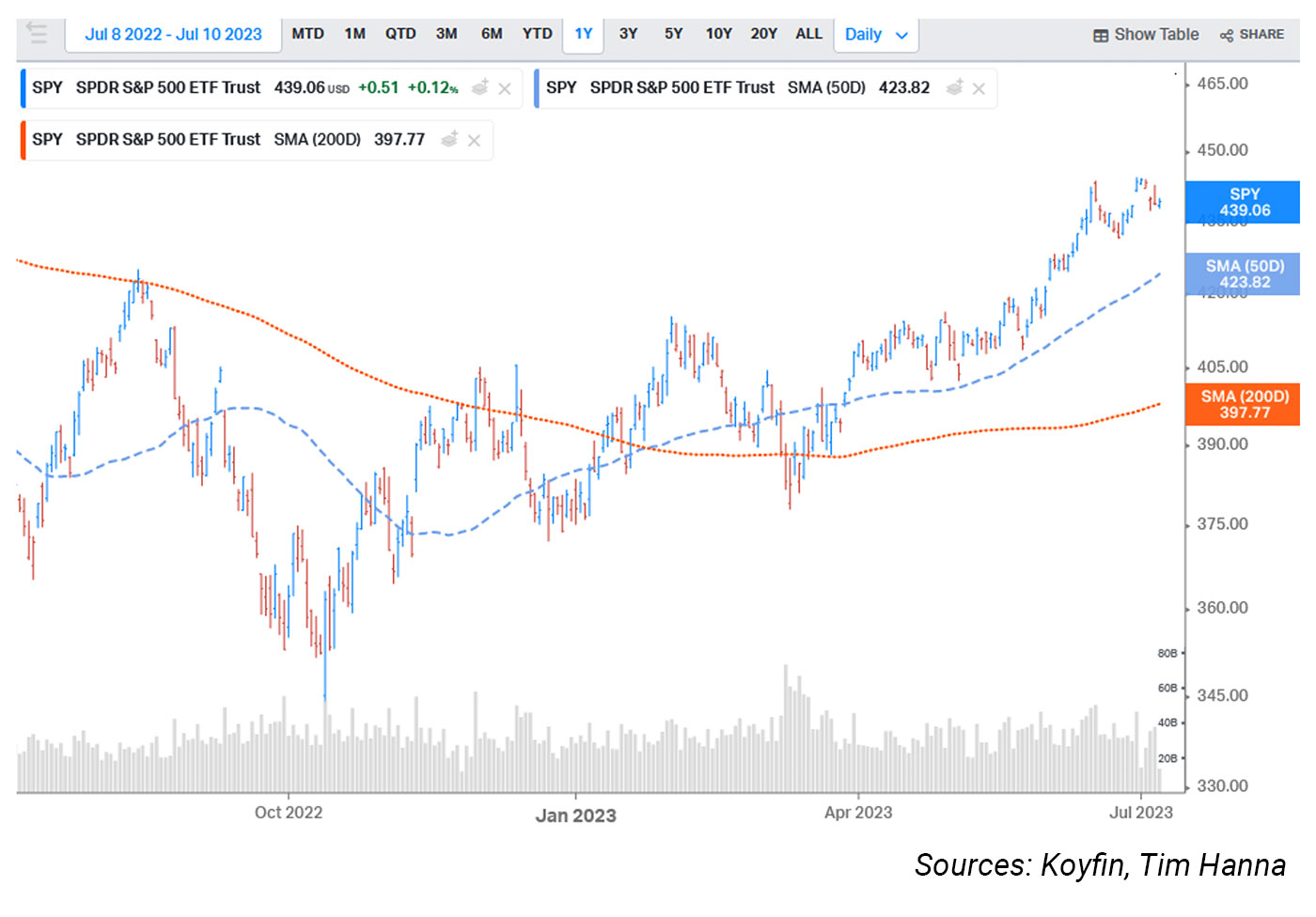1316x917 pixels.
Task: Open the Daily interval dropdown
Action: click(875, 35)
